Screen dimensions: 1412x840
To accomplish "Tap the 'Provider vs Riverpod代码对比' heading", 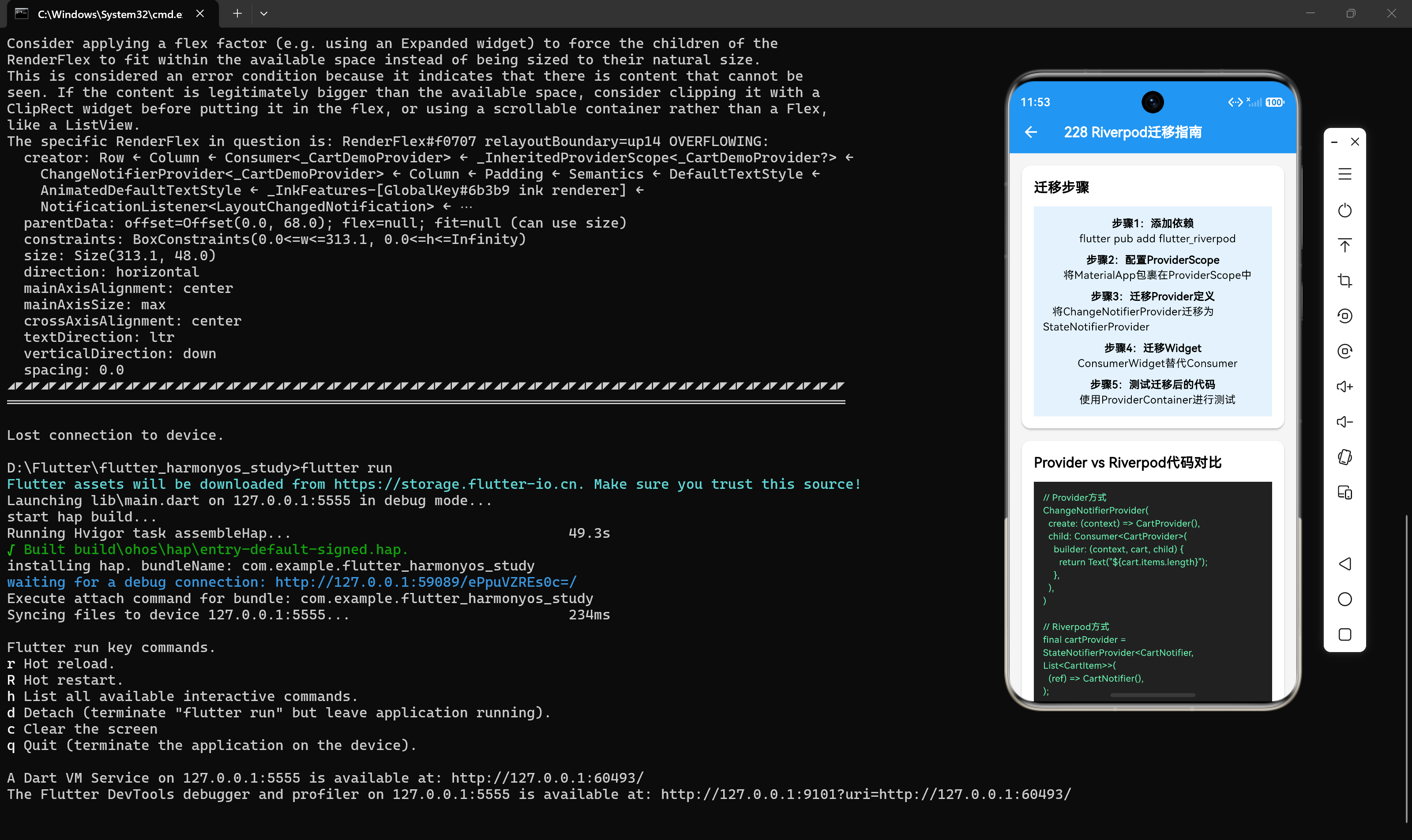I will [1128, 463].
